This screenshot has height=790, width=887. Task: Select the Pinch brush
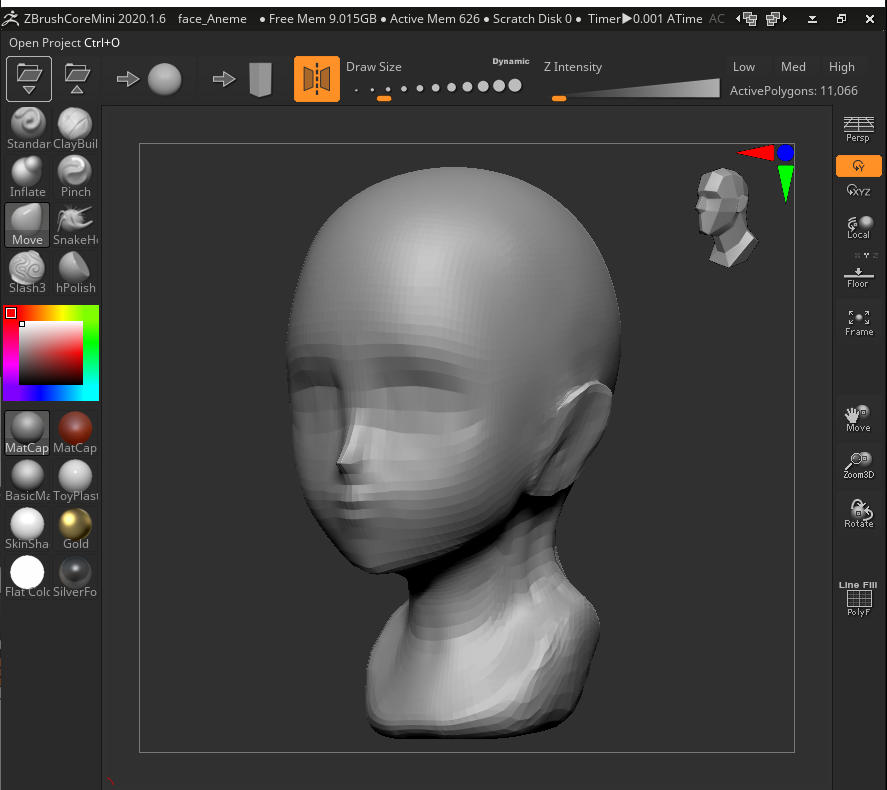pos(75,176)
